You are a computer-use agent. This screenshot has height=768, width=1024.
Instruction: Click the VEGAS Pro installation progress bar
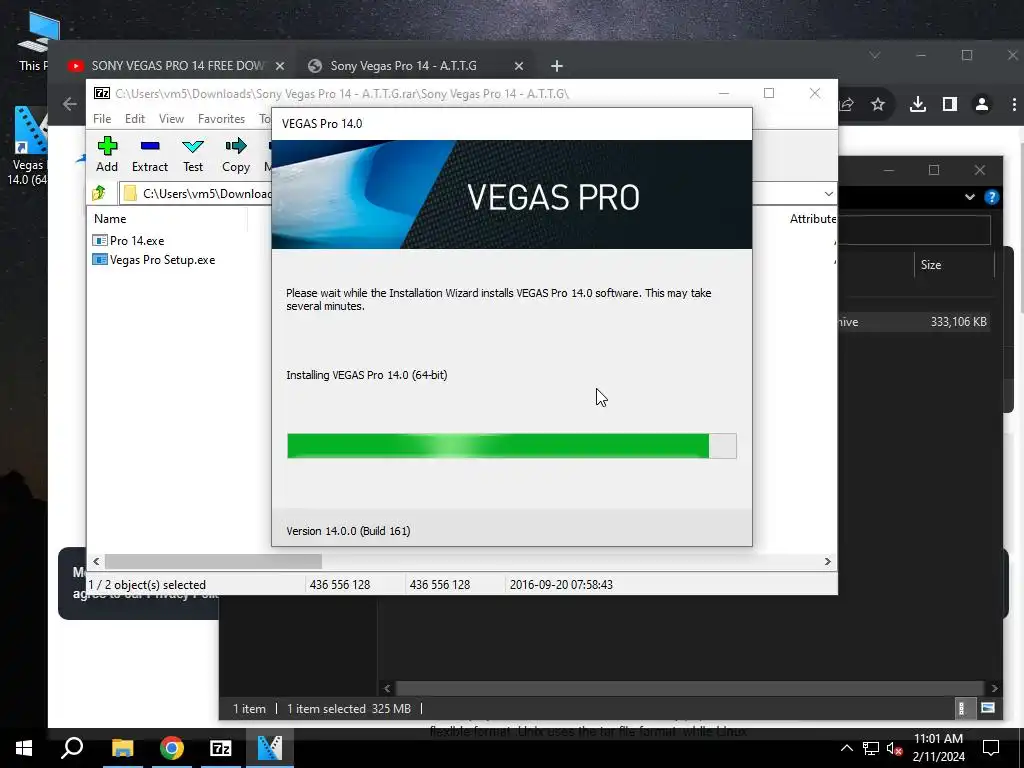[511, 446]
